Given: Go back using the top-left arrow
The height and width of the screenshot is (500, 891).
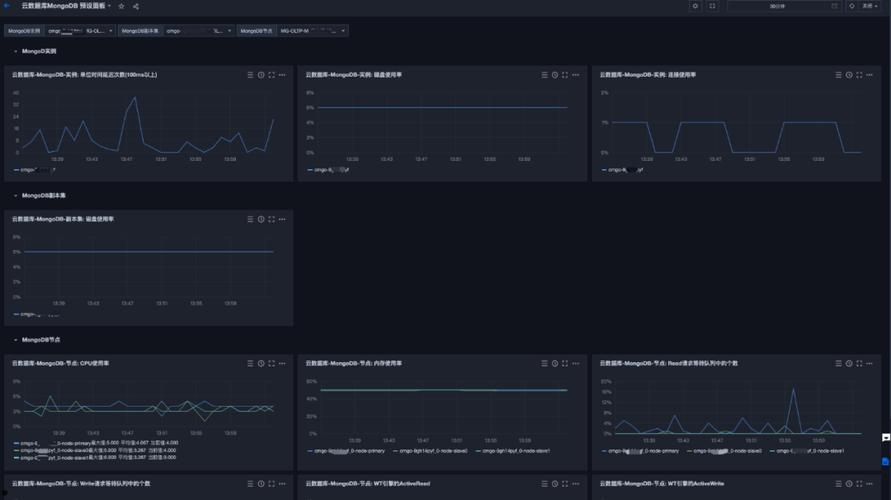Looking at the screenshot, I should coord(7,6).
